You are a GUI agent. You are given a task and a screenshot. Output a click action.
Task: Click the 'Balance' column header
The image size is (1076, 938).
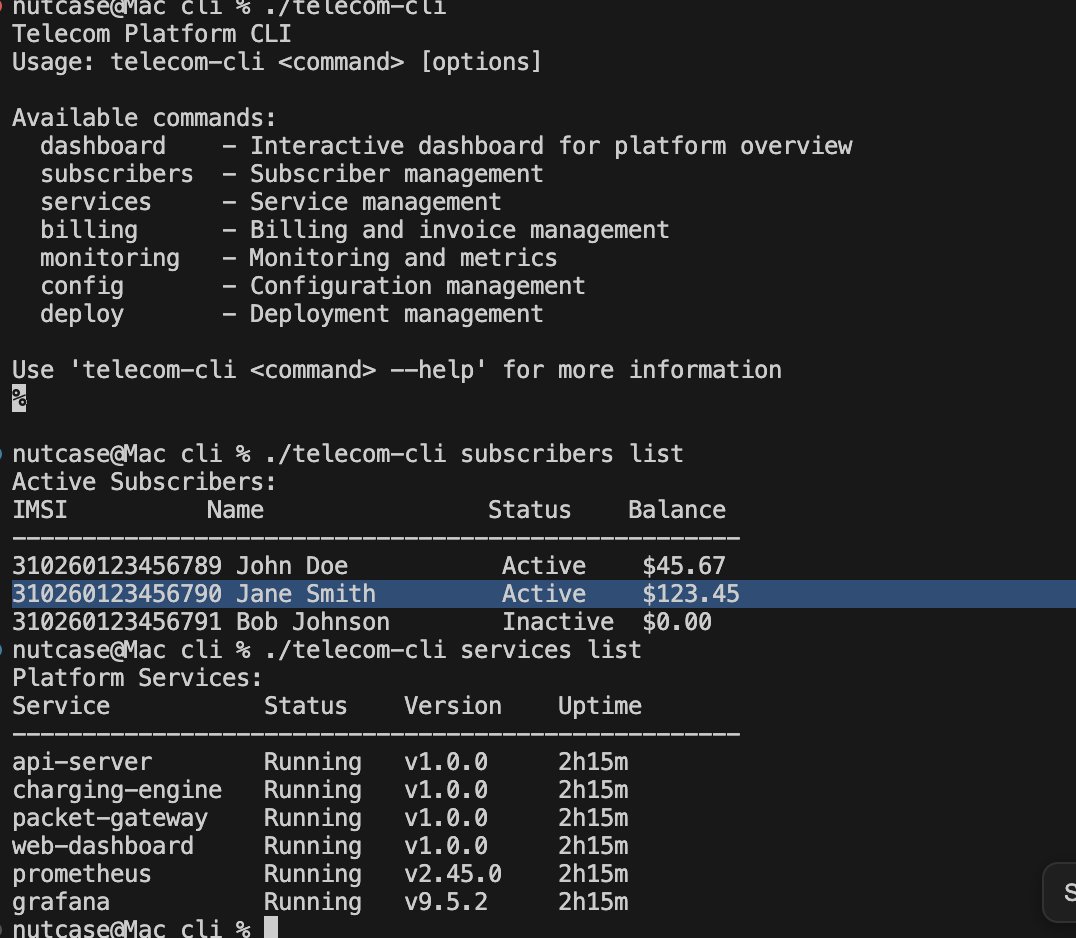677,510
